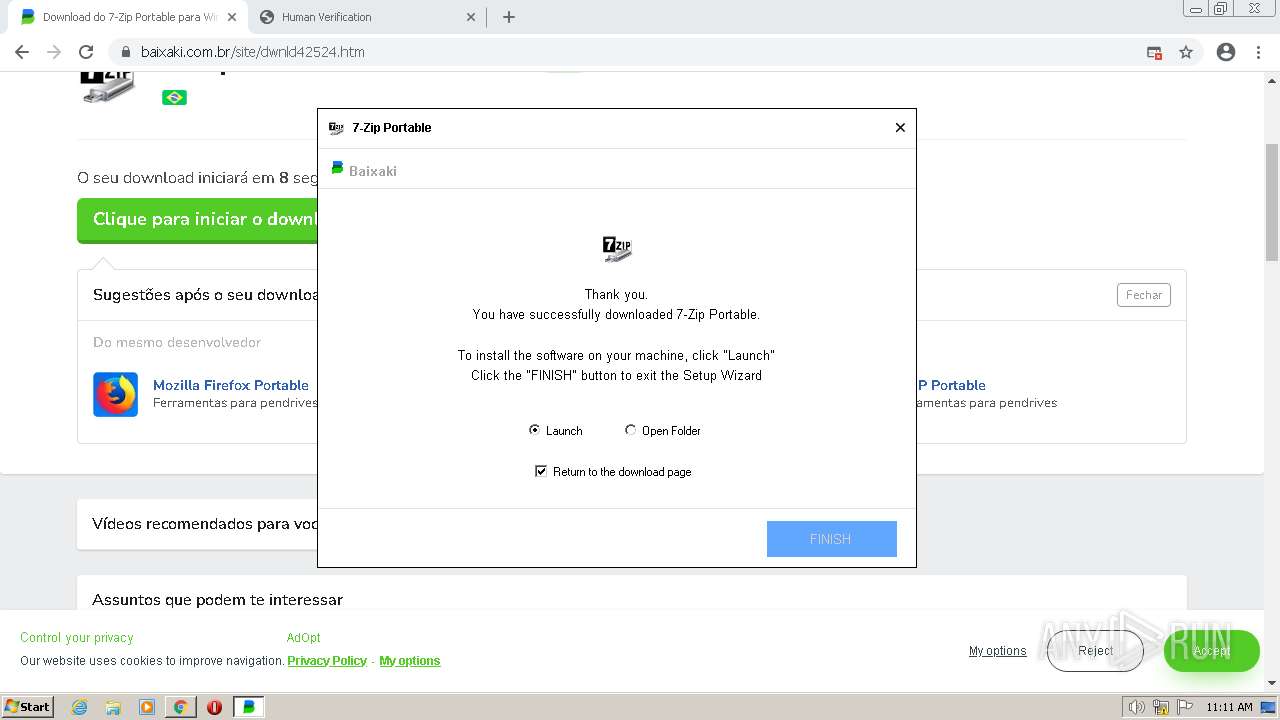Close the 7-Zip Portable dialog
The height and width of the screenshot is (720, 1280).
pyautogui.click(x=900, y=127)
